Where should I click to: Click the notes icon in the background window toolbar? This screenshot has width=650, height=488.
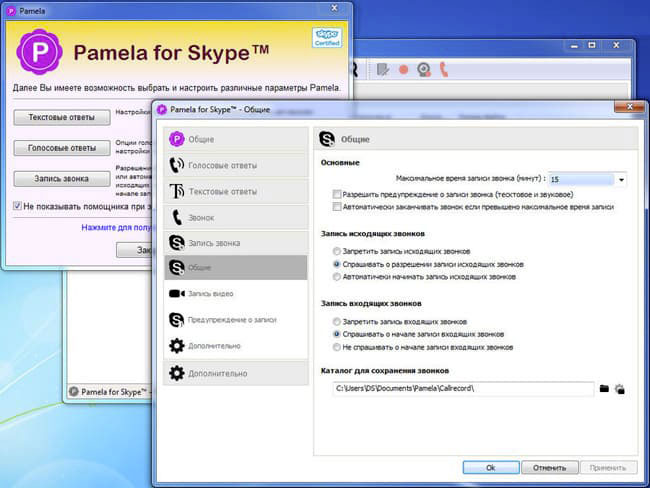pos(382,69)
